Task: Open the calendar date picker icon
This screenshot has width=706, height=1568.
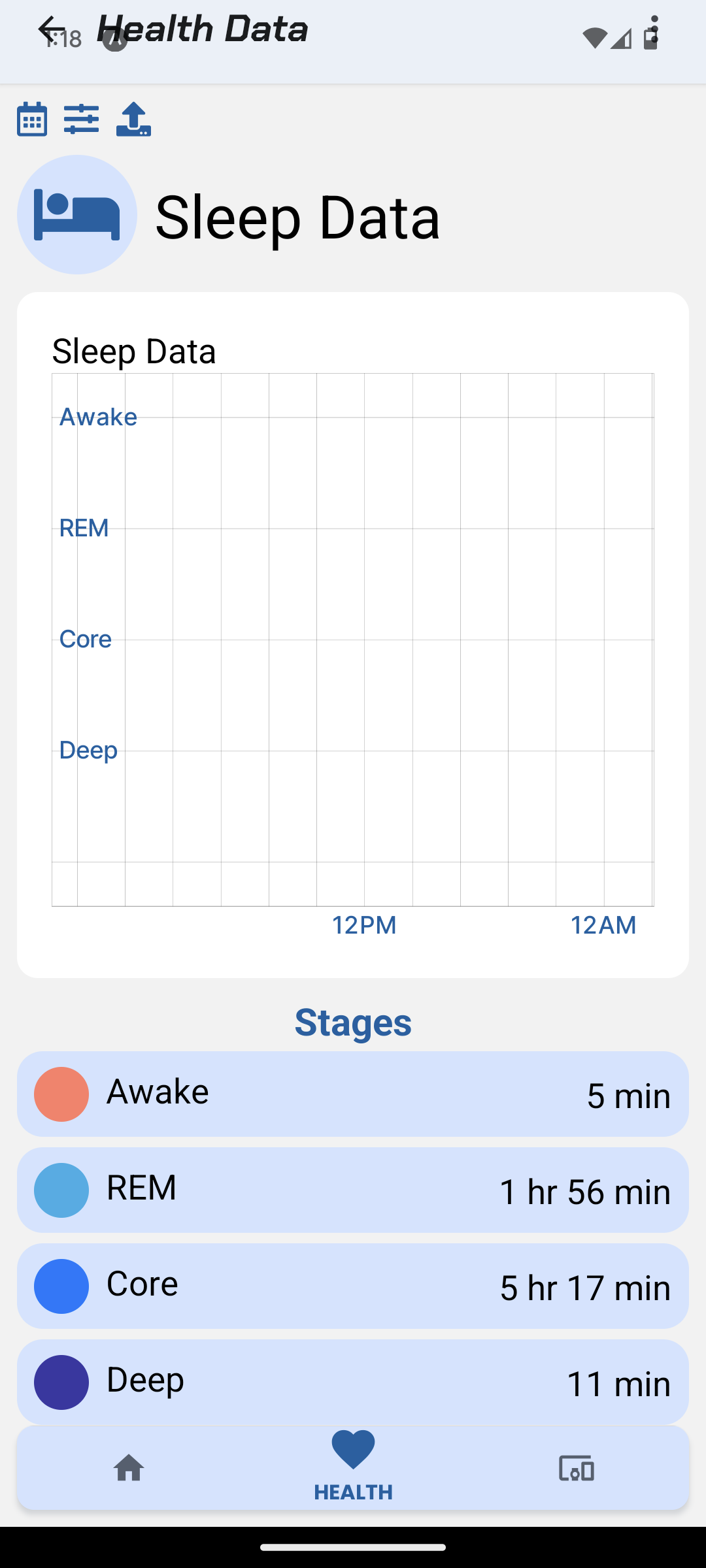Action: tap(32, 119)
